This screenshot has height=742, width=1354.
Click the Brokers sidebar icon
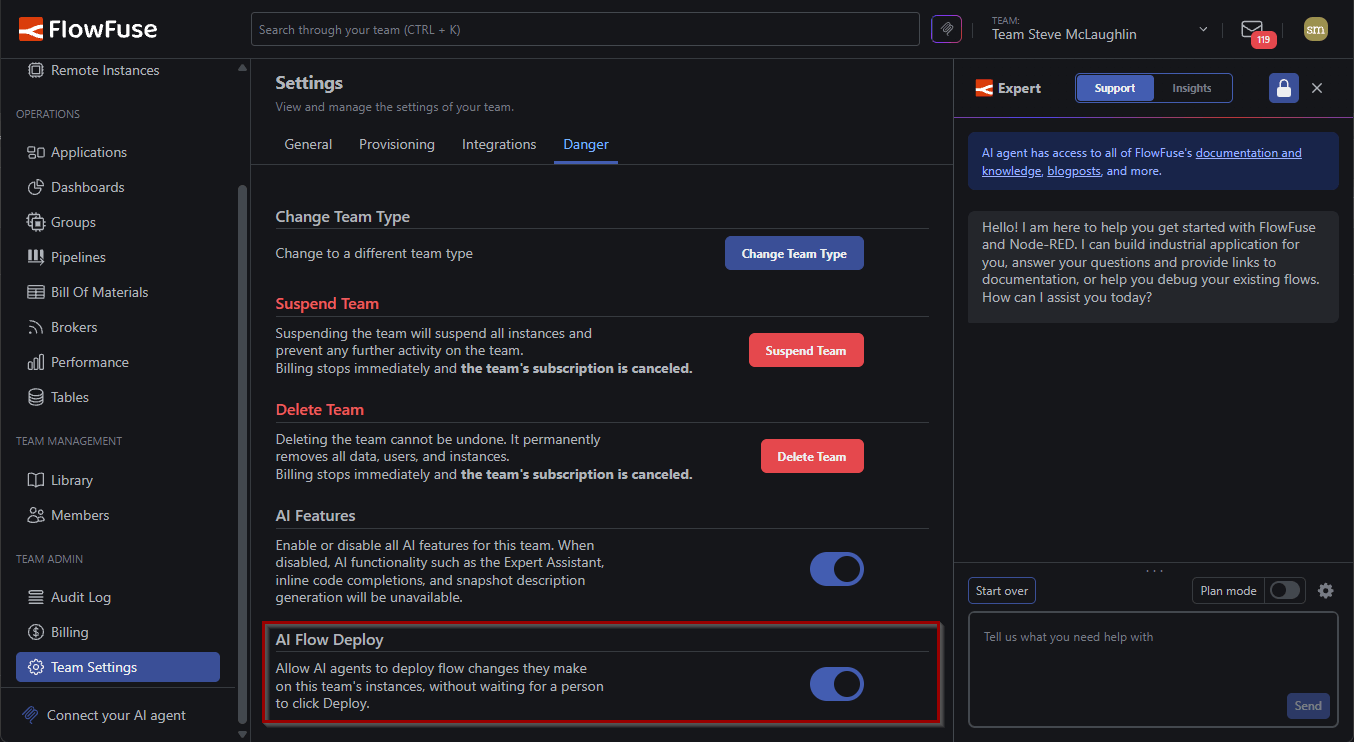click(36, 327)
